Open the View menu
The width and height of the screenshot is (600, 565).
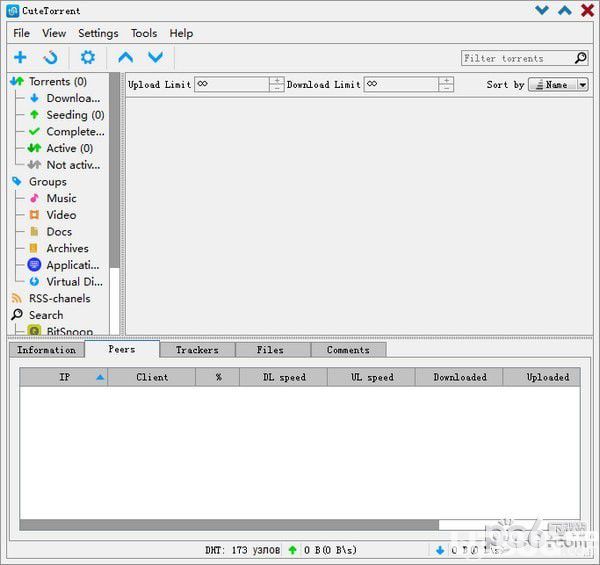pos(54,33)
